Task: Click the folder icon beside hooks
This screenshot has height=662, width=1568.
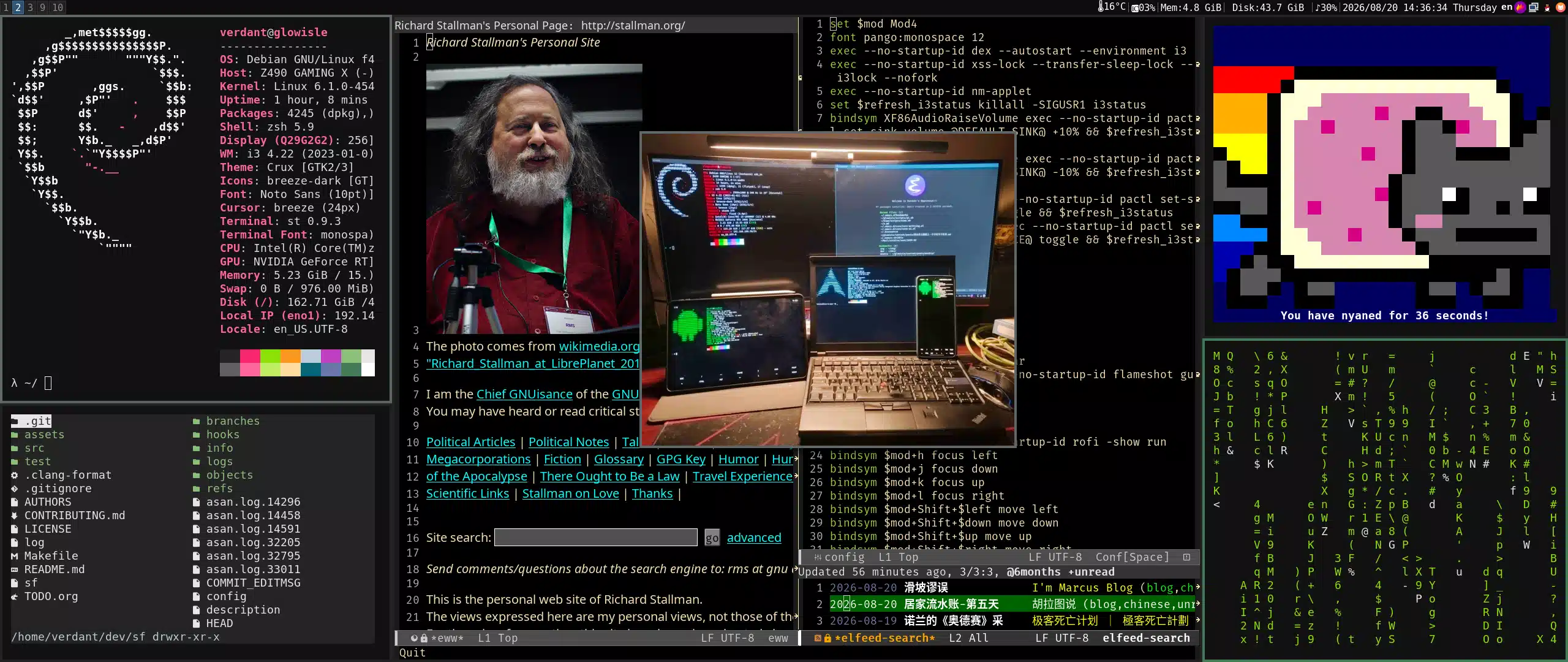Action: click(197, 435)
